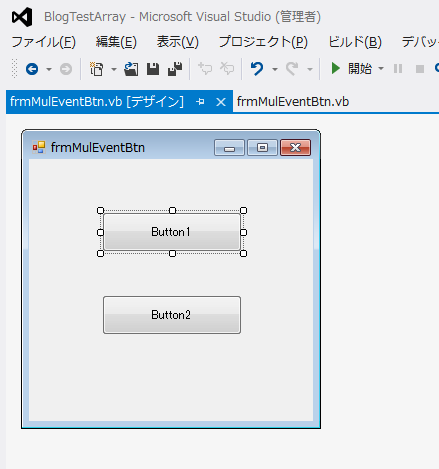439x469 pixels.
Task: Click the Visual Studio logo icon
Action: coord(22,17)
